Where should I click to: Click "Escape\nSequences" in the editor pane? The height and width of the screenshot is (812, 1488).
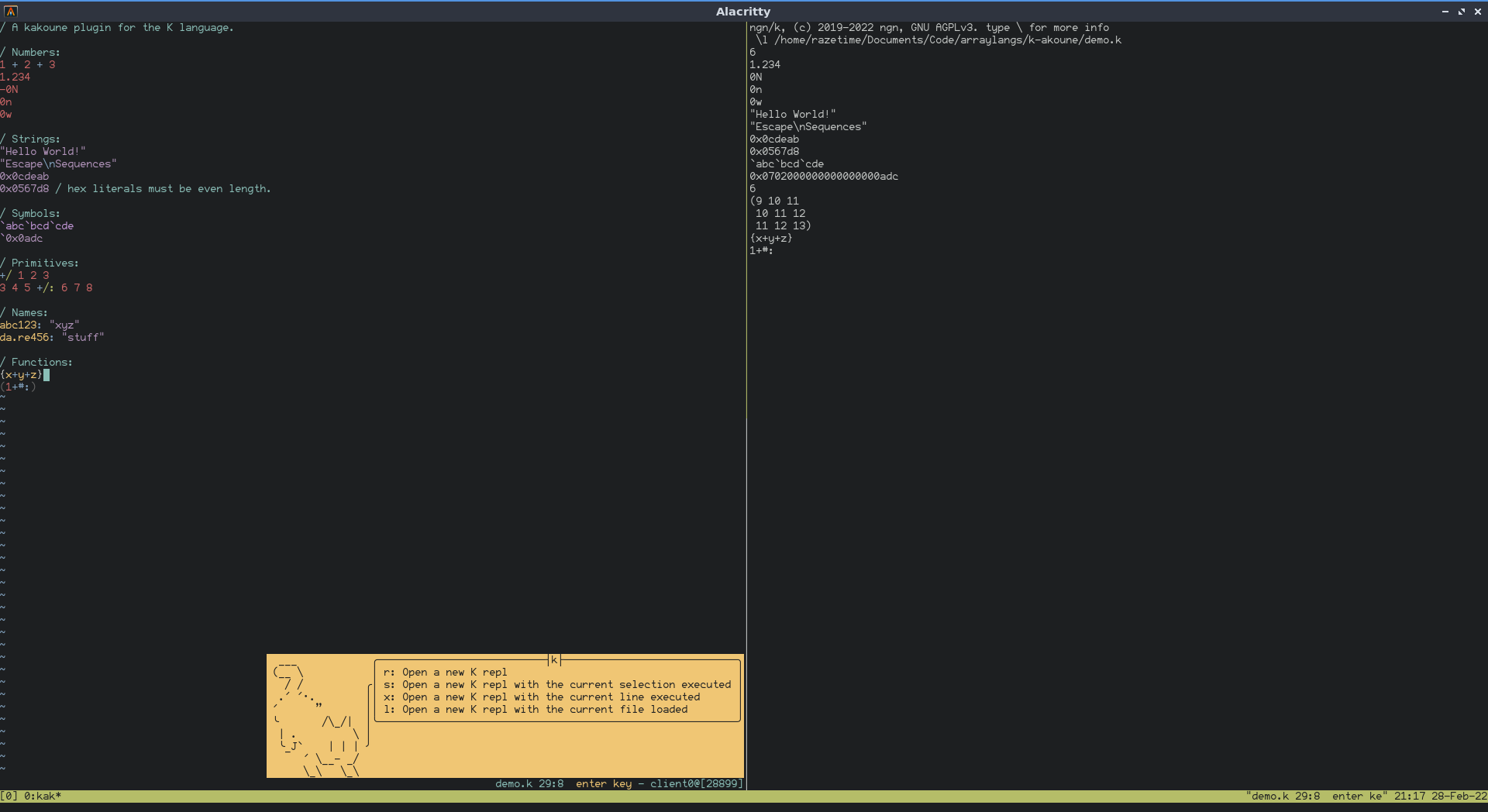point(59,164)
